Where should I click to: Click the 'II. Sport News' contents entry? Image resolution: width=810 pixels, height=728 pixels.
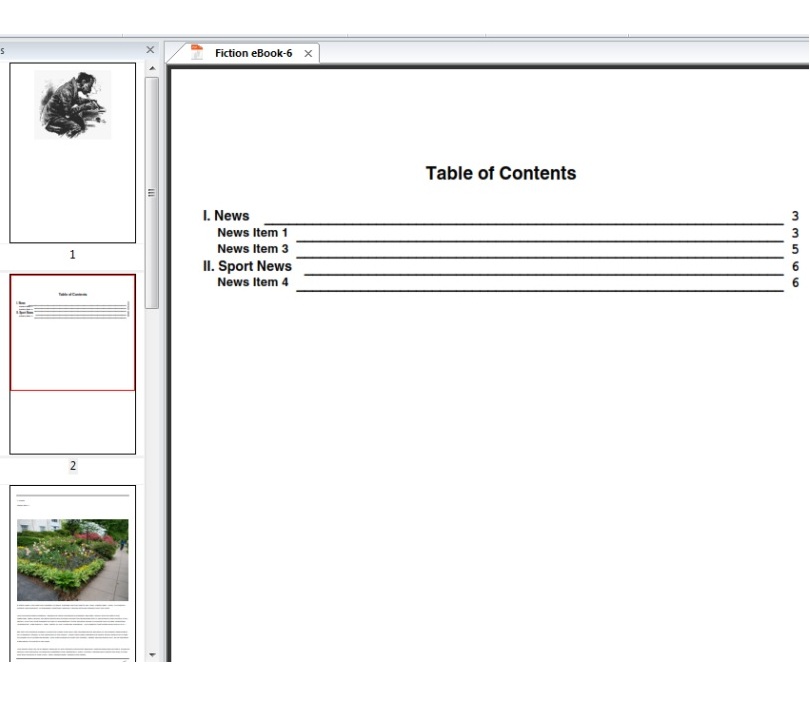(247, 266)
